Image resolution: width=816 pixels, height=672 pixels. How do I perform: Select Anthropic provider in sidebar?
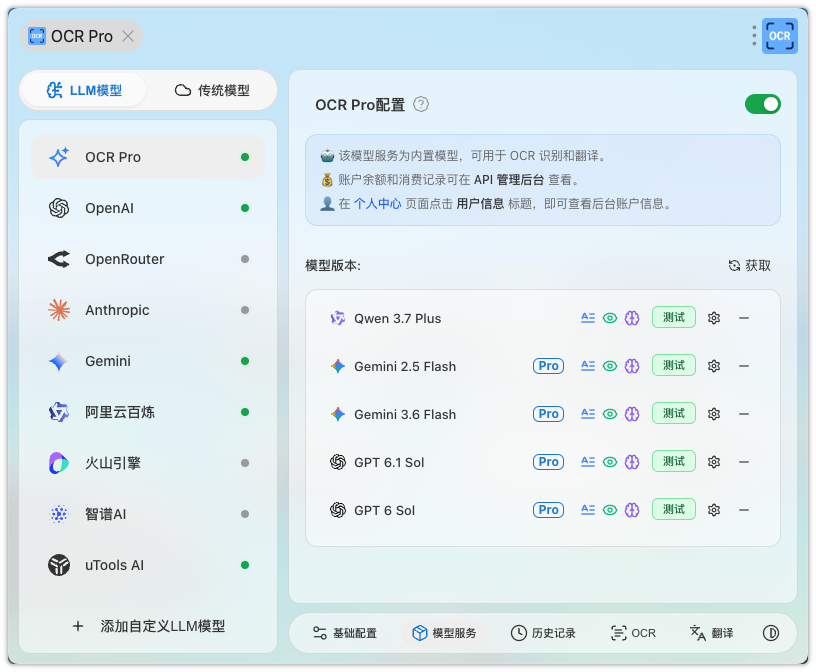pos(148,310)
